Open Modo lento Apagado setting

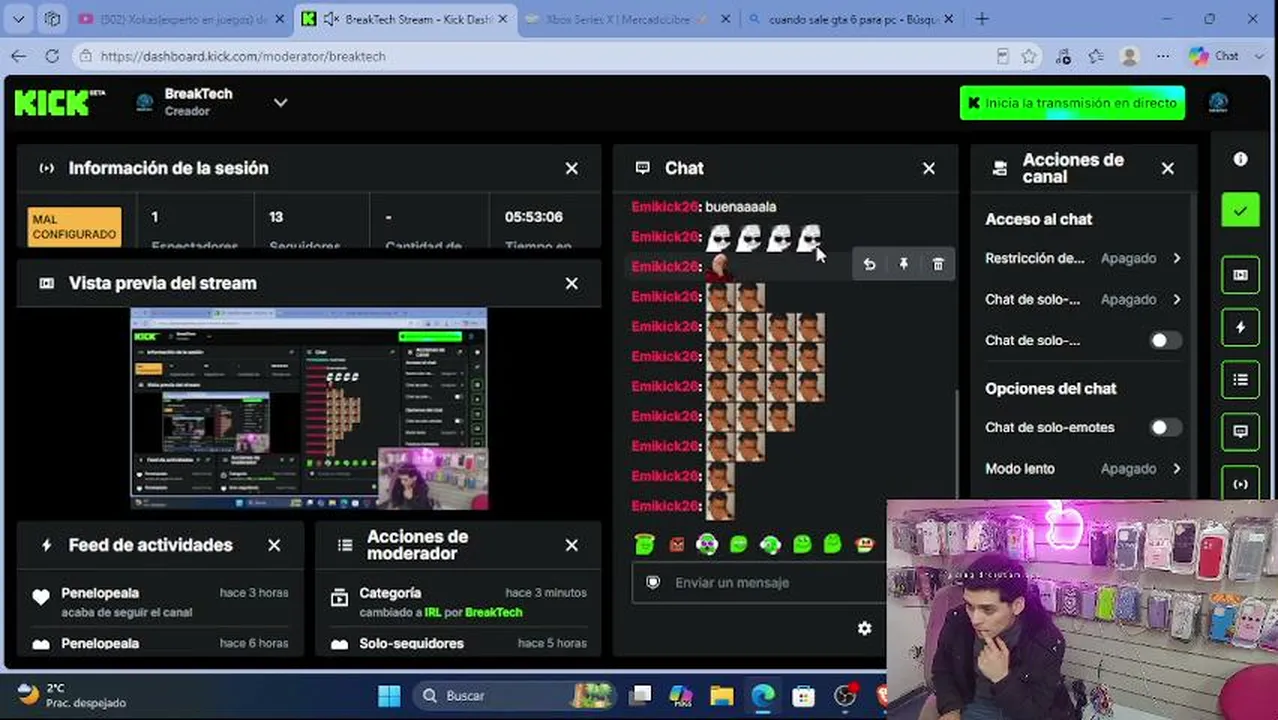click(1082, 468)
